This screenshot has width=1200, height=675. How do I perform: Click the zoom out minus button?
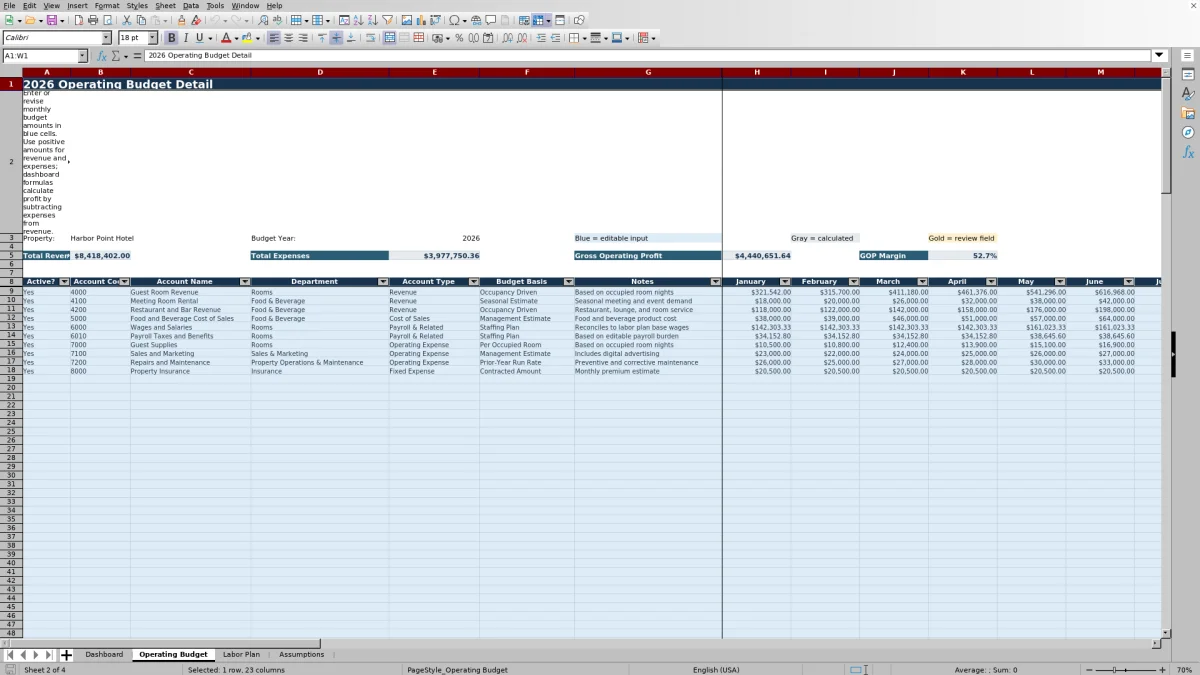pos(1090,670)
